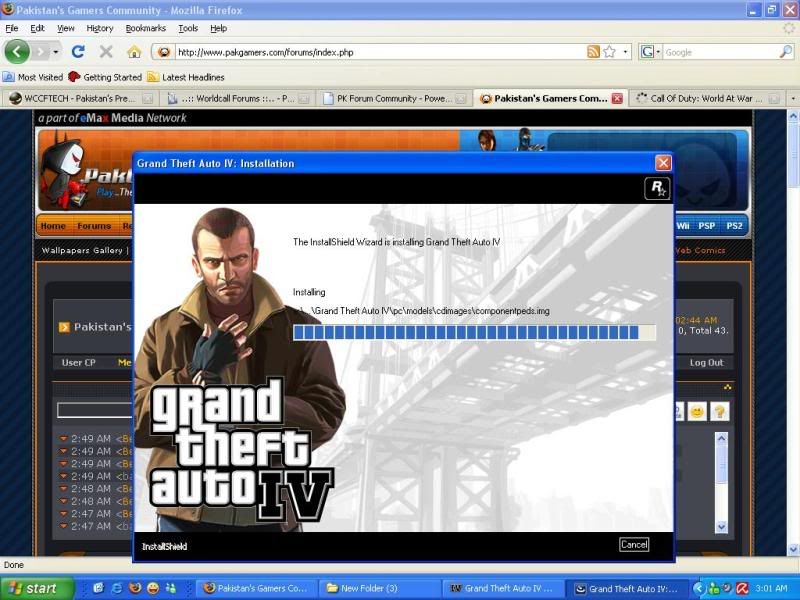
Task: Open the Bookmarks menu
Action: click(x=145, y=28)
